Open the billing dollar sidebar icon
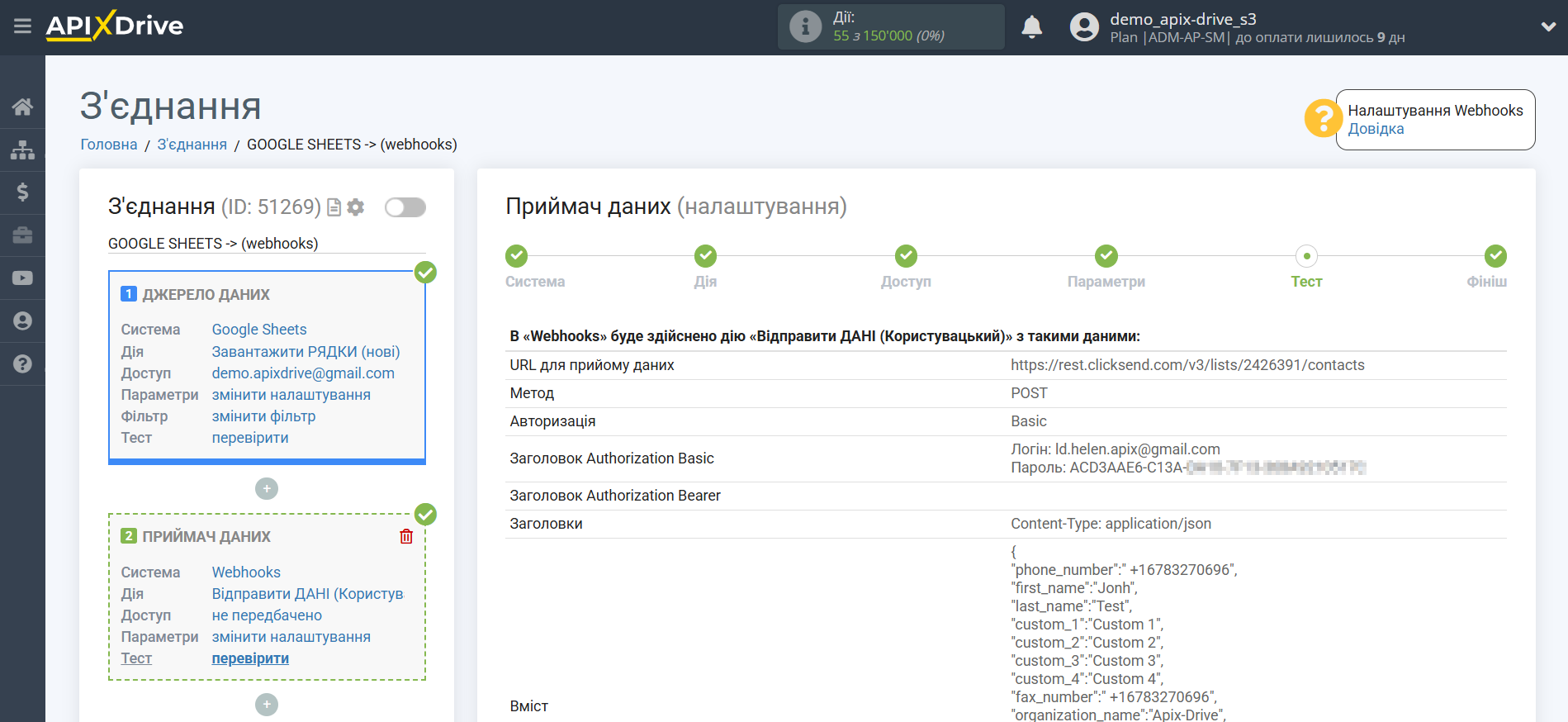 22,192
